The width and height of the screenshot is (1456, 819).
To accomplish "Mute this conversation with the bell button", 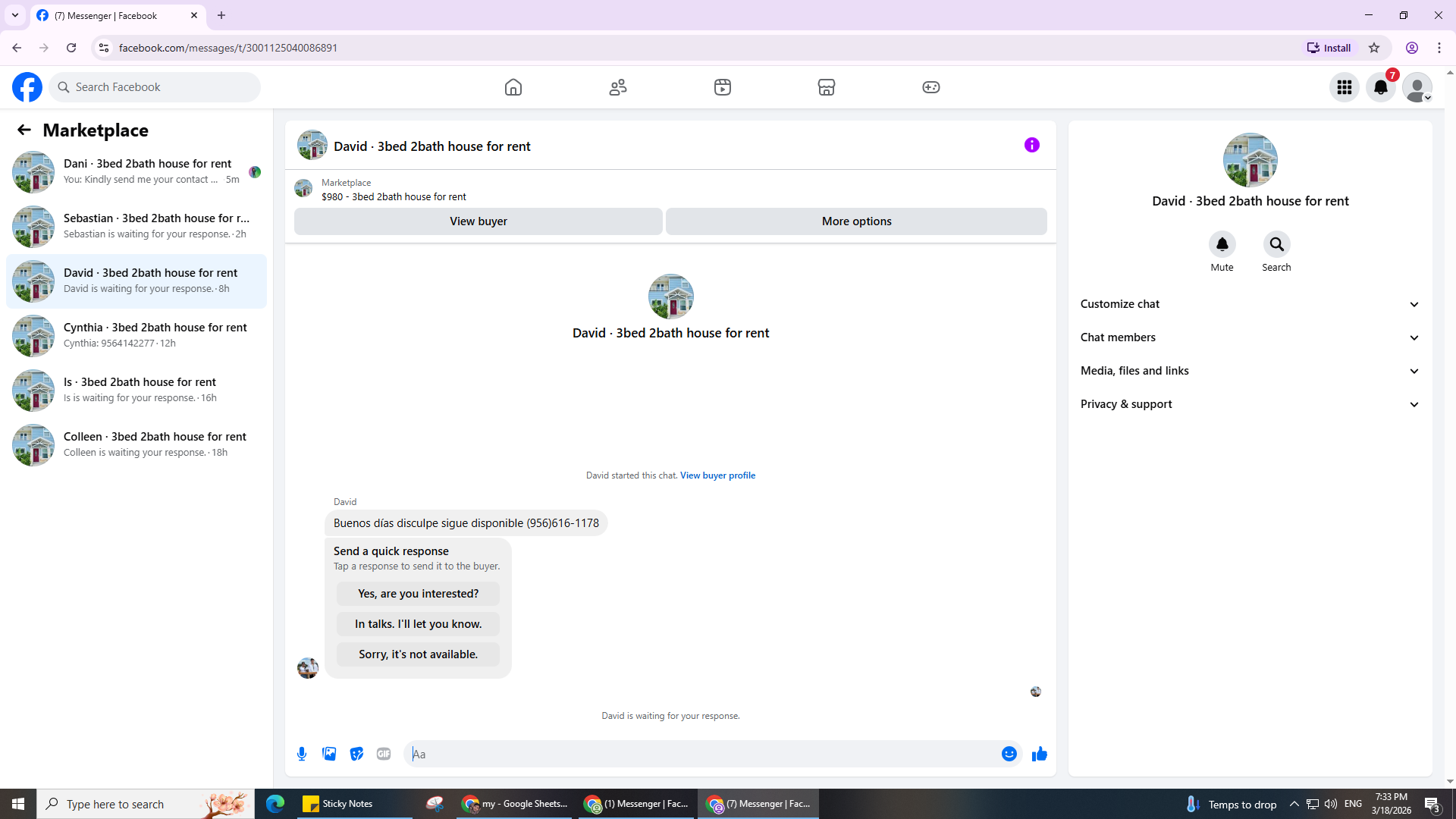I will coord(1222,244).
